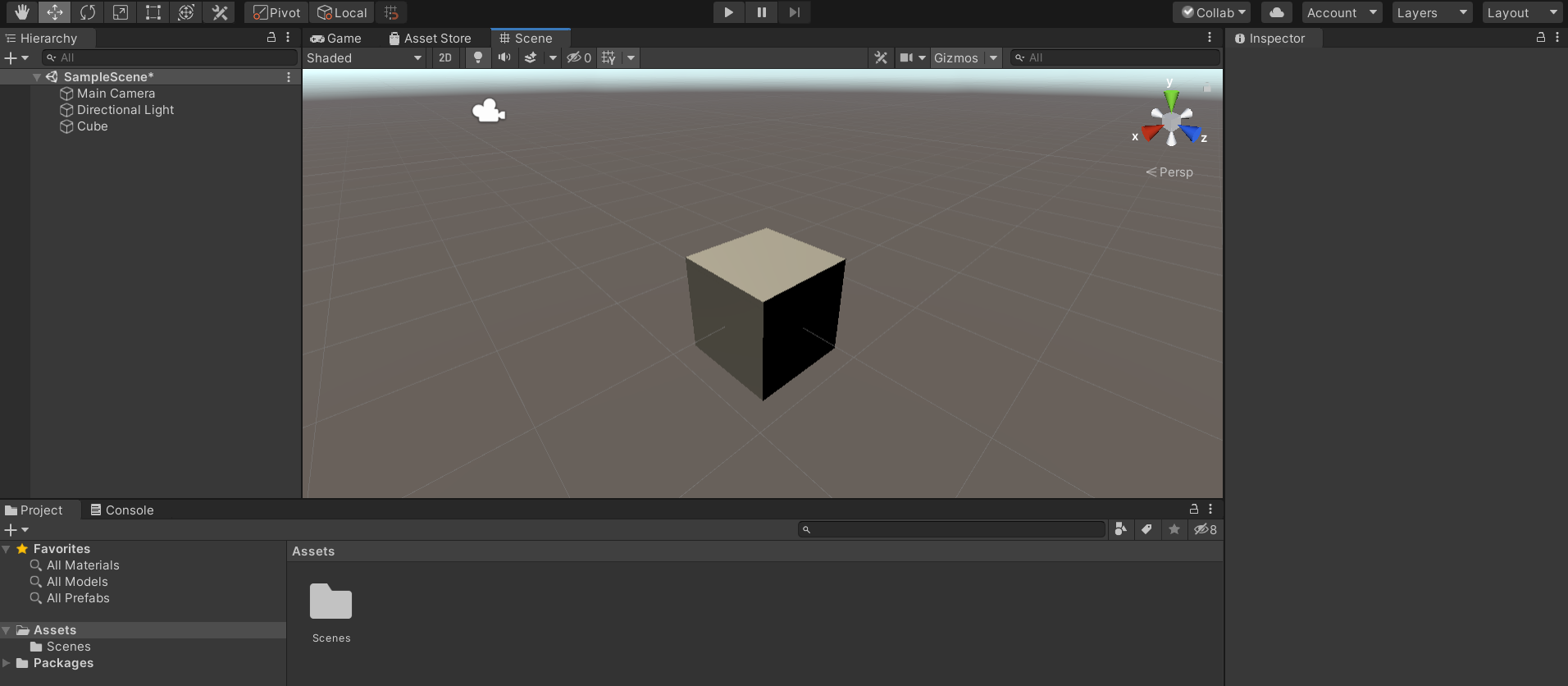1568x686 pixels.
Task: Select the Move tool
Action: click(x=55, y=12)
